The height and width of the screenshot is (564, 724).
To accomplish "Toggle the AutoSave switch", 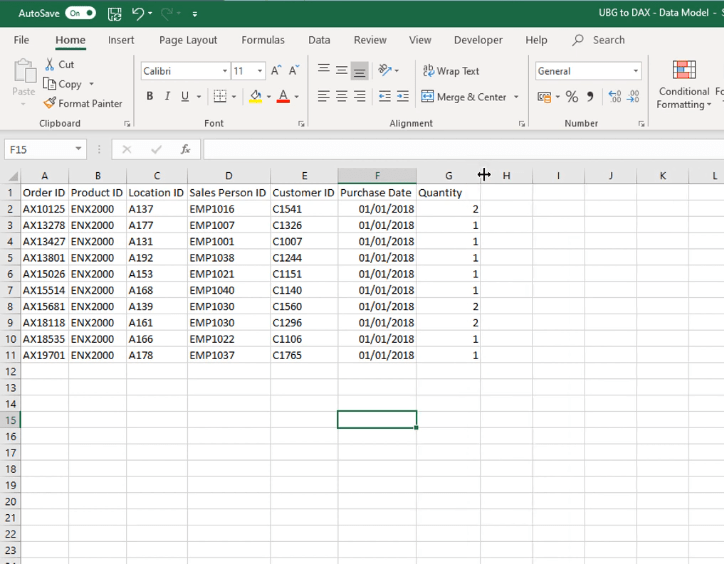I will (x=80, y=13).
